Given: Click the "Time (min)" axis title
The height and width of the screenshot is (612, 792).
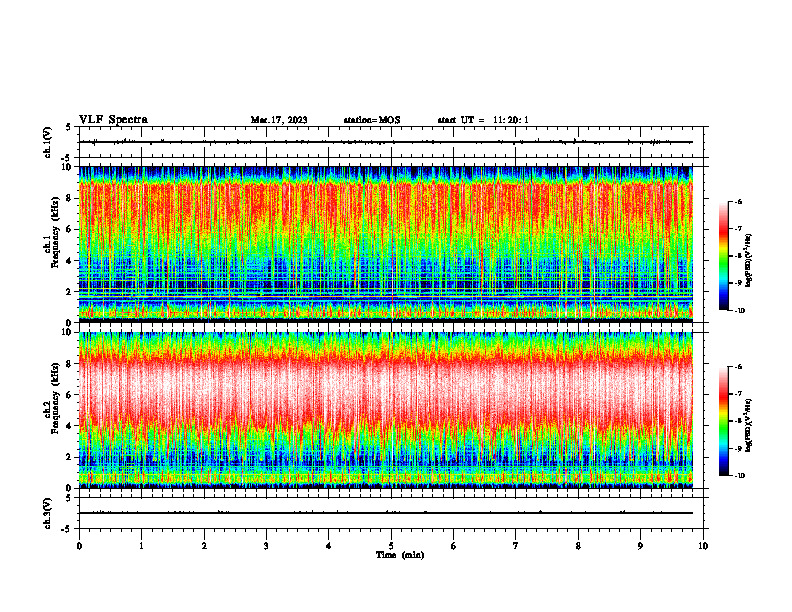Looking at the screenshot, I should coord(400,555).
